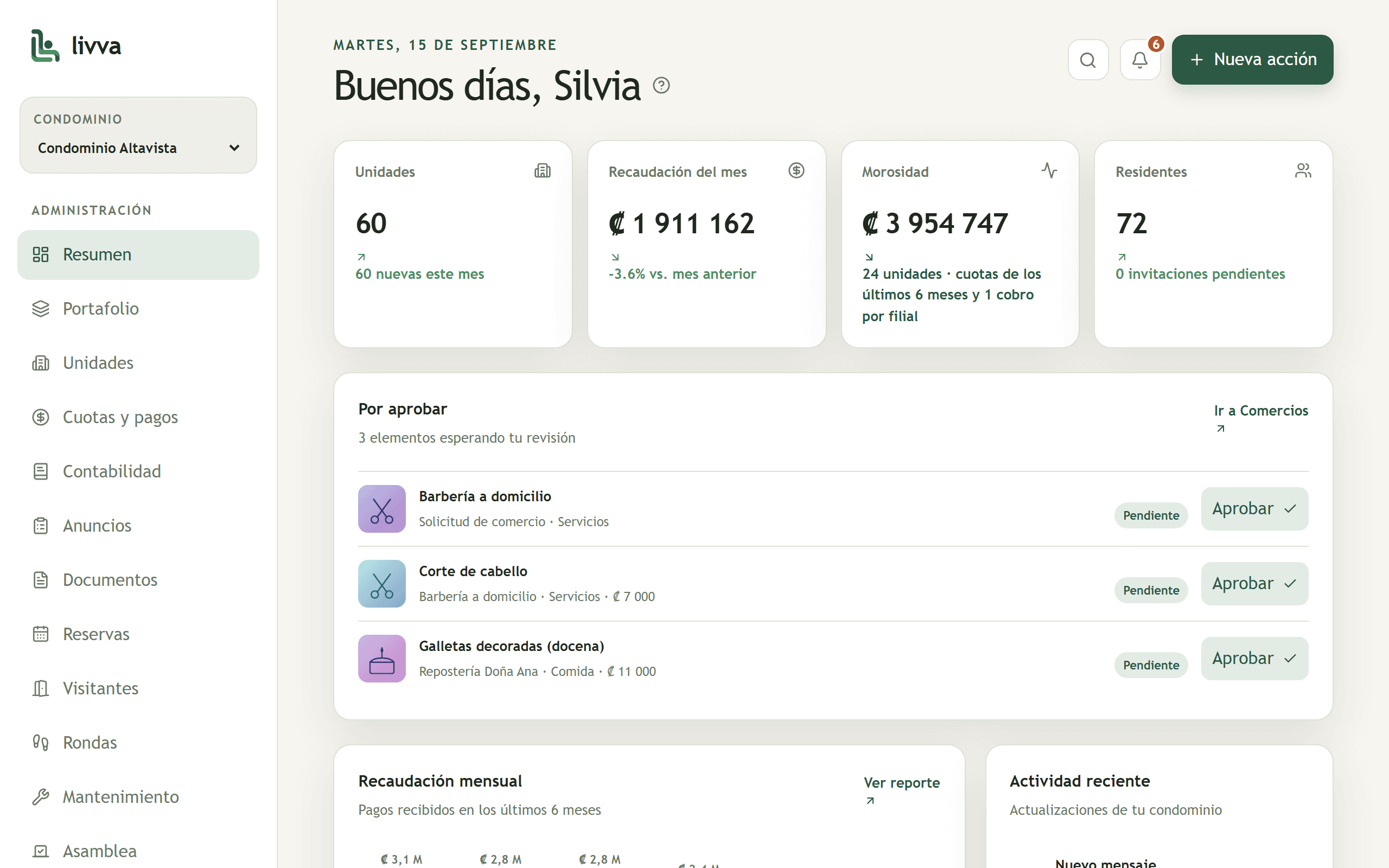Approve Barbería a domicilio request
The image size is (1389, 868).
[x=1254, y=509]
